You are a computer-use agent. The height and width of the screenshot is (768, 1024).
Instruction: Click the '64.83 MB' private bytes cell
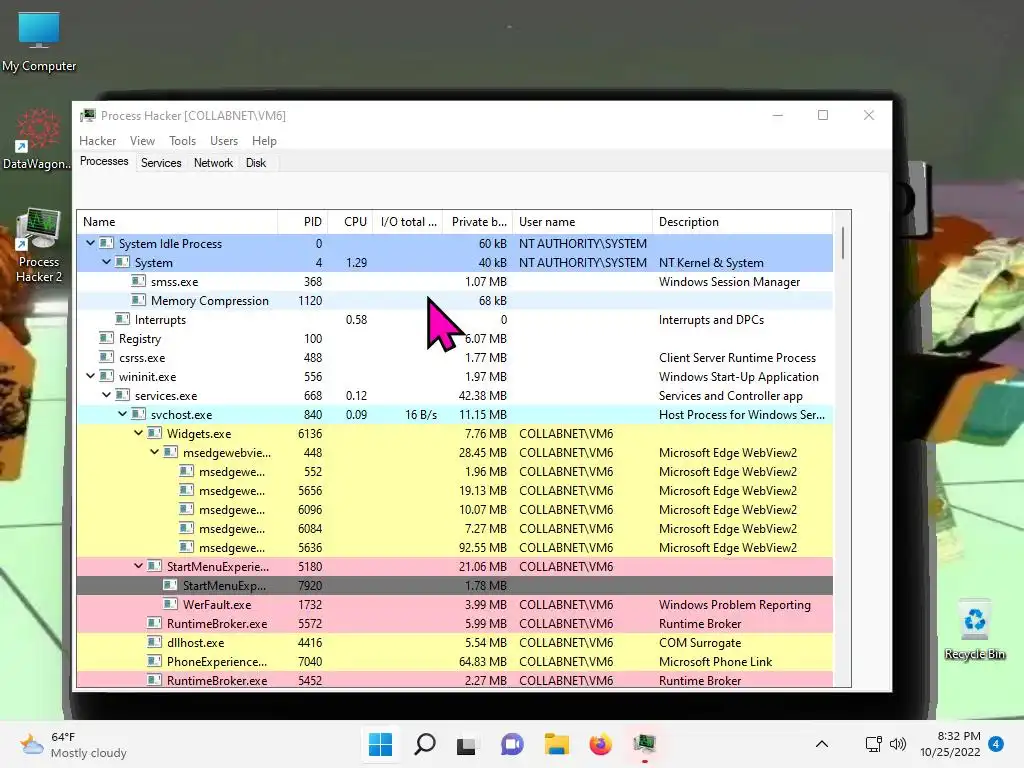tap(483, 662)
